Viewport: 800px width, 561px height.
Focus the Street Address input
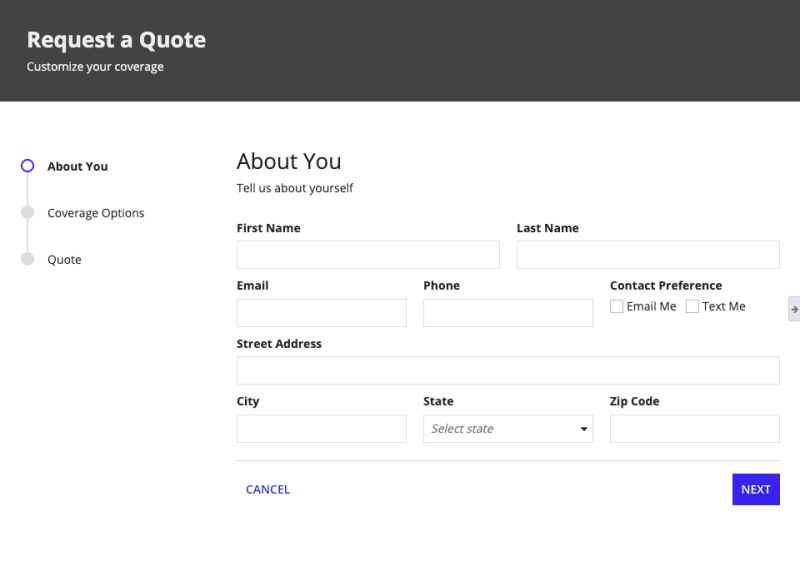click(508, 370)
